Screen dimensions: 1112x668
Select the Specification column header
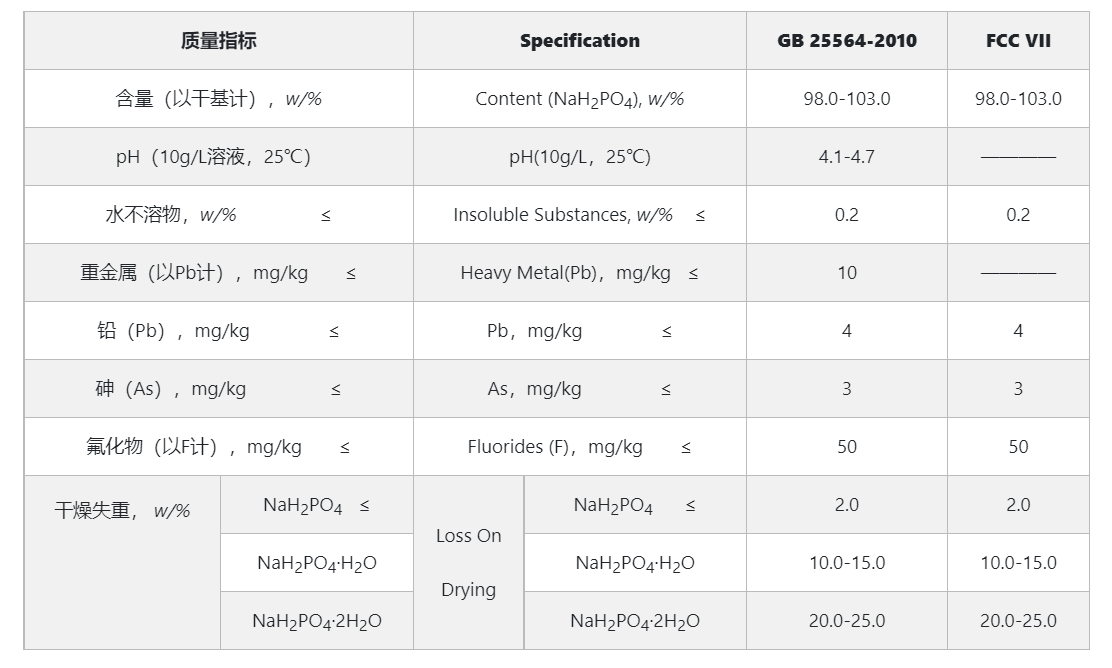tap(579, 41)
